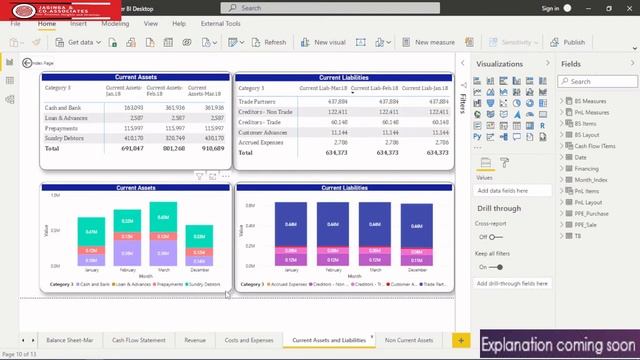Click the Refresh button
Screen dimensions: 640x360
269,42
